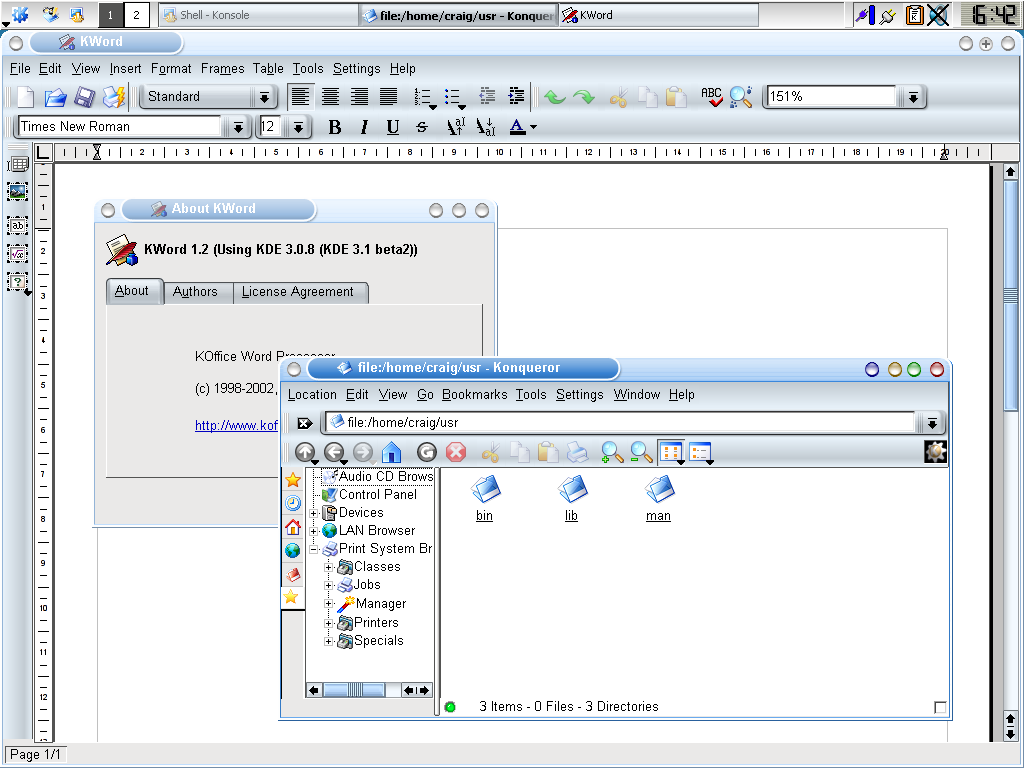This screenshot has height=768, width=1024.
Task: Insert table tool in KWord sidebar
Action: click(x=18, y=164)
